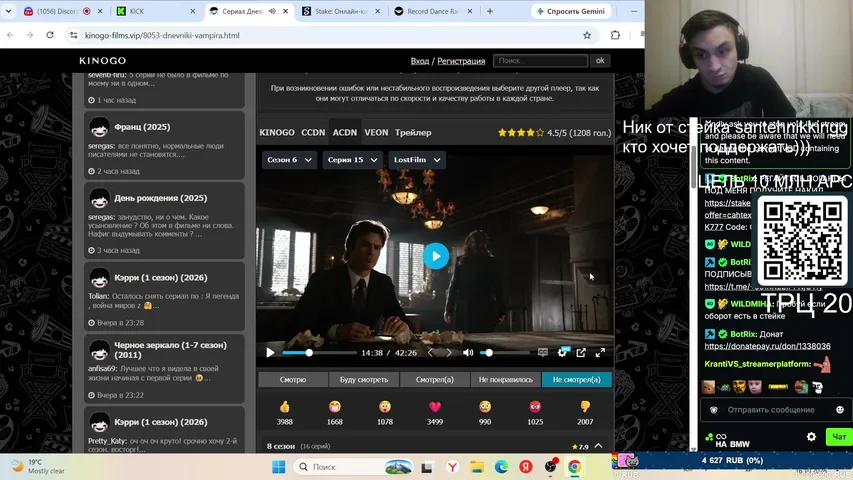Start video with the large center play button
Viewport: 853px width, 480px height.
[x=436, y=256]
